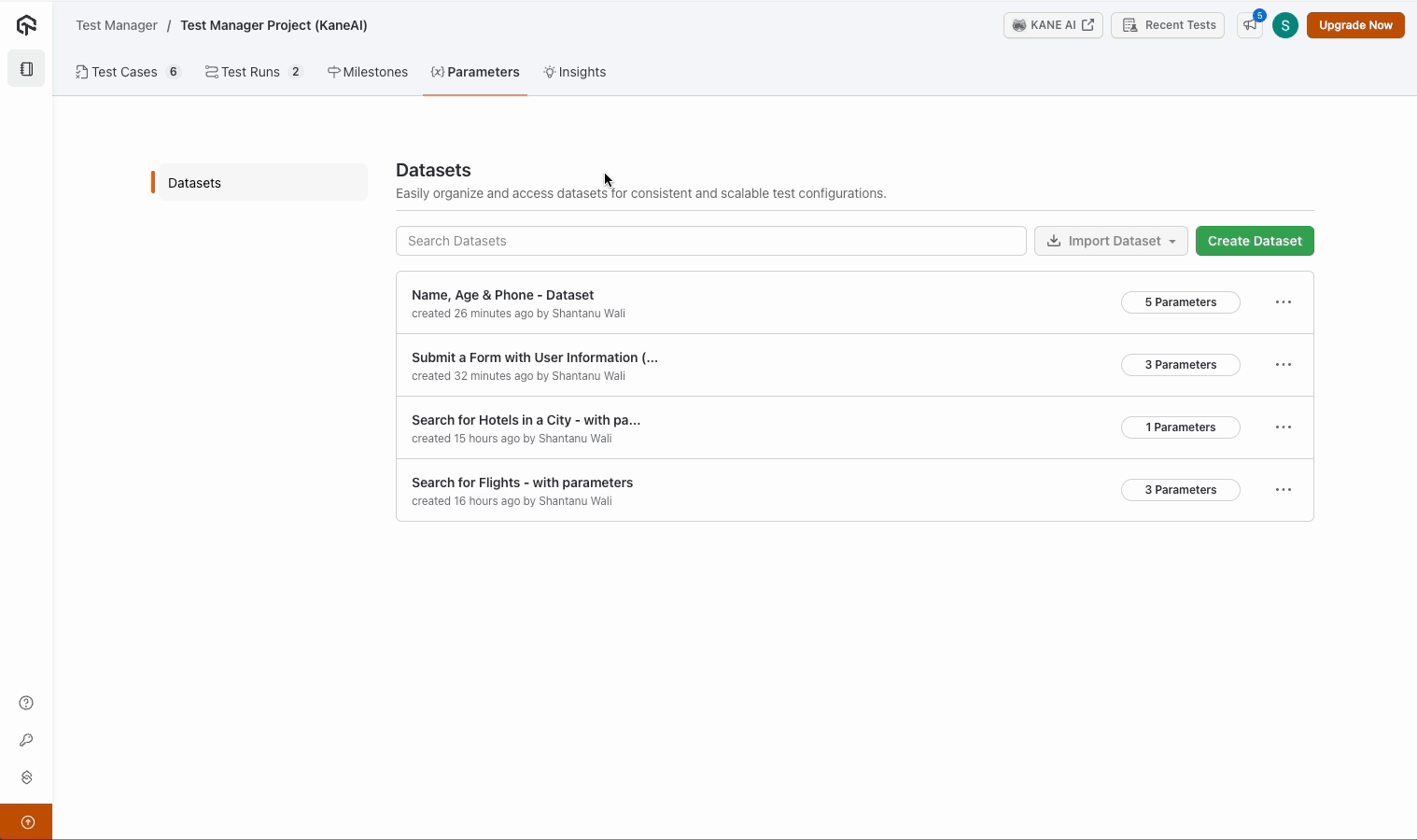This screenshot has height=840, width=1417.
Task: Select the Milestones tab
Action: click(x=368, y=72)
